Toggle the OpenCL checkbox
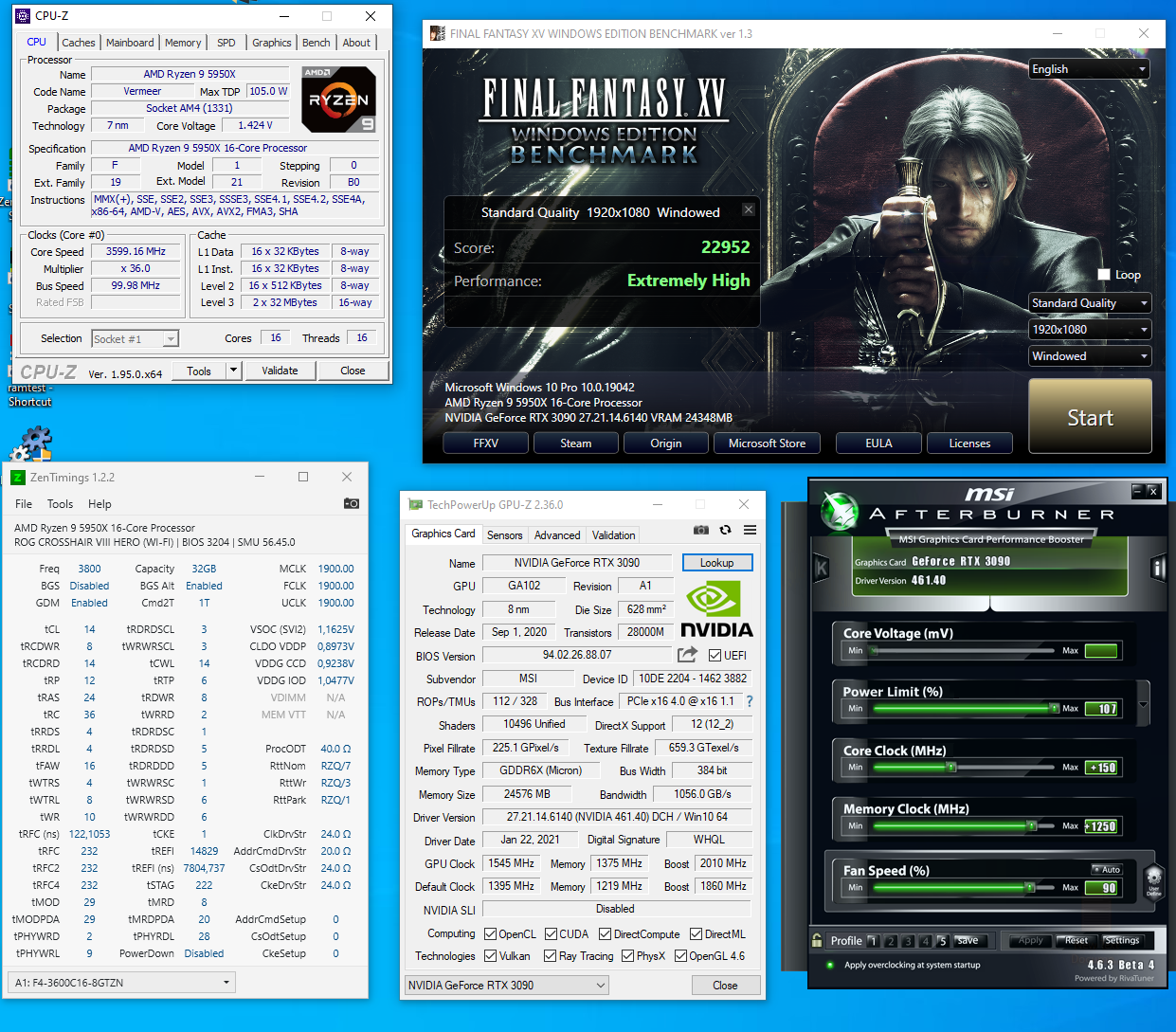 point(490,934)
